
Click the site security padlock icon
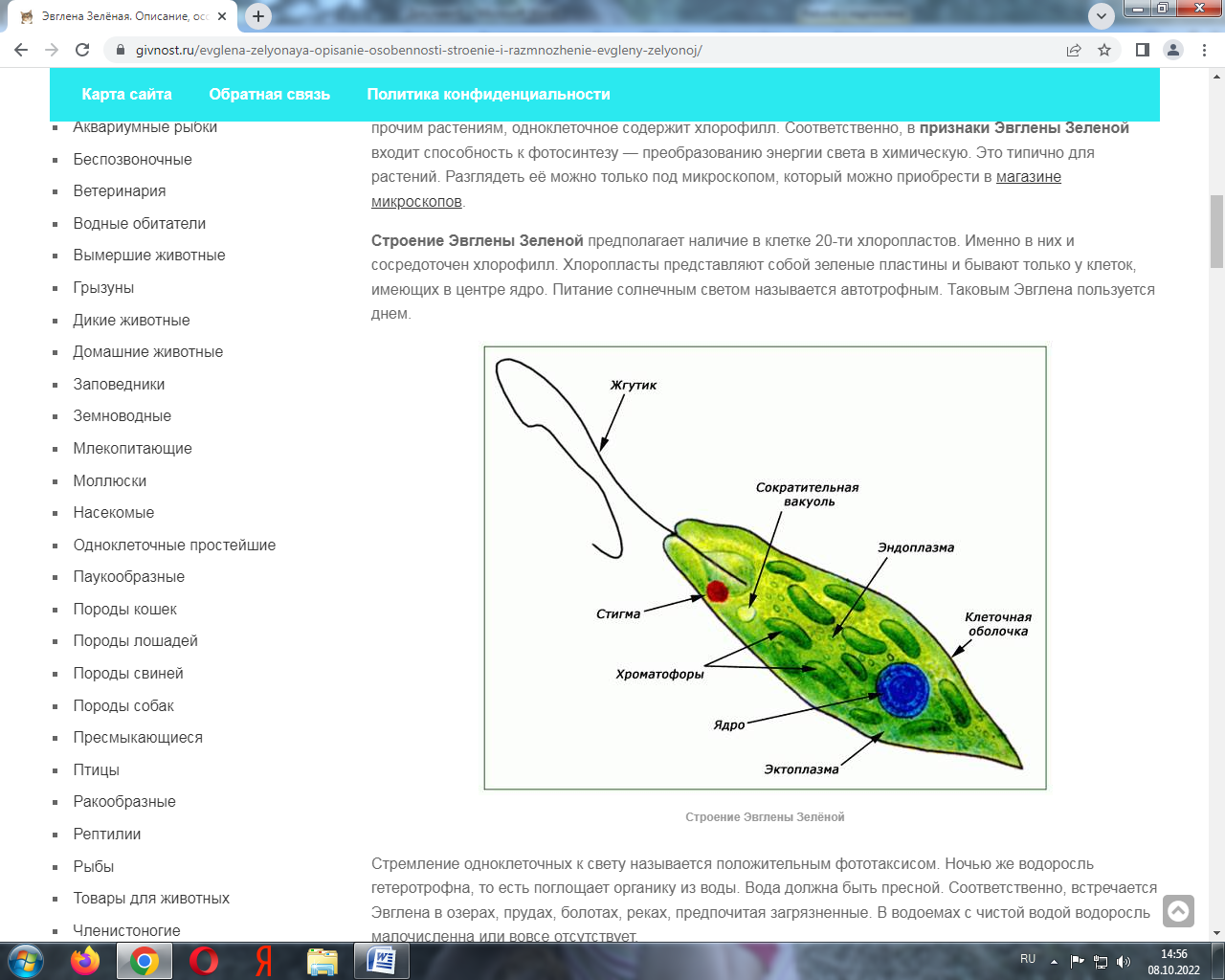[x=120, y=50]
